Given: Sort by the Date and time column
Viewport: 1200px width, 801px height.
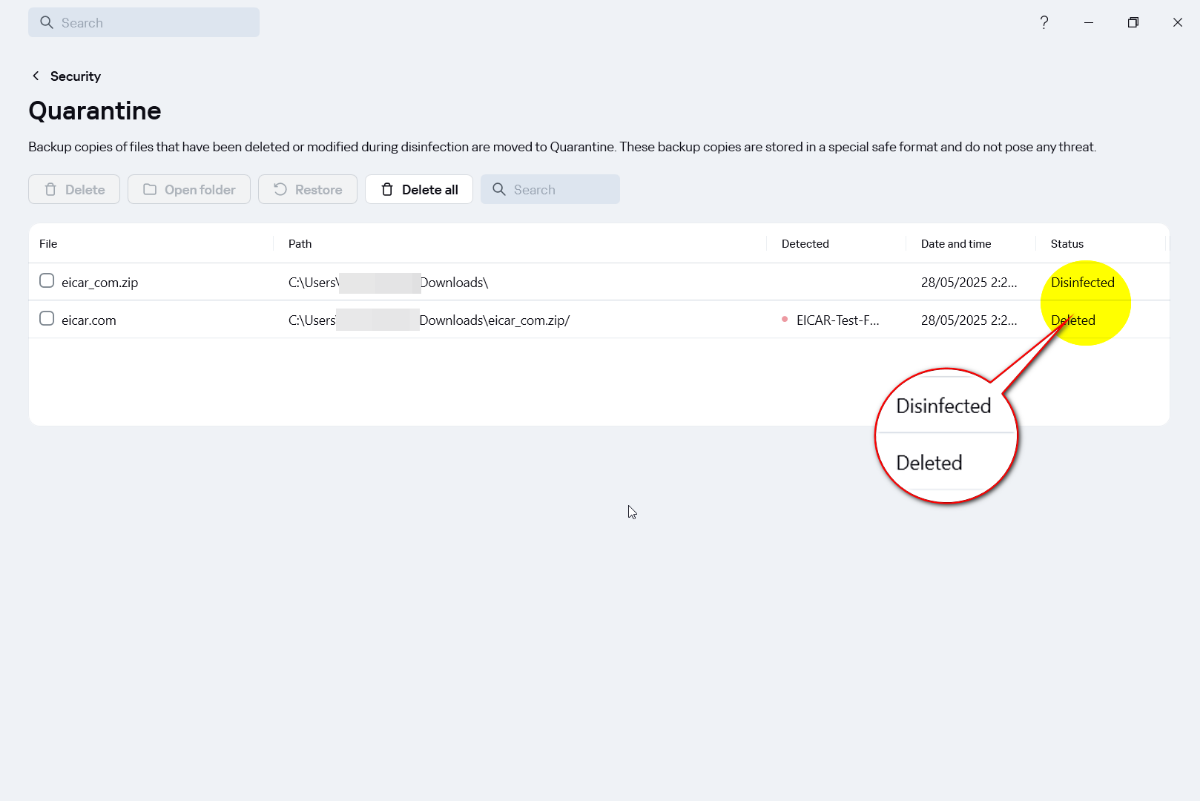Looking at the screenshot, I should pos(955,244).
